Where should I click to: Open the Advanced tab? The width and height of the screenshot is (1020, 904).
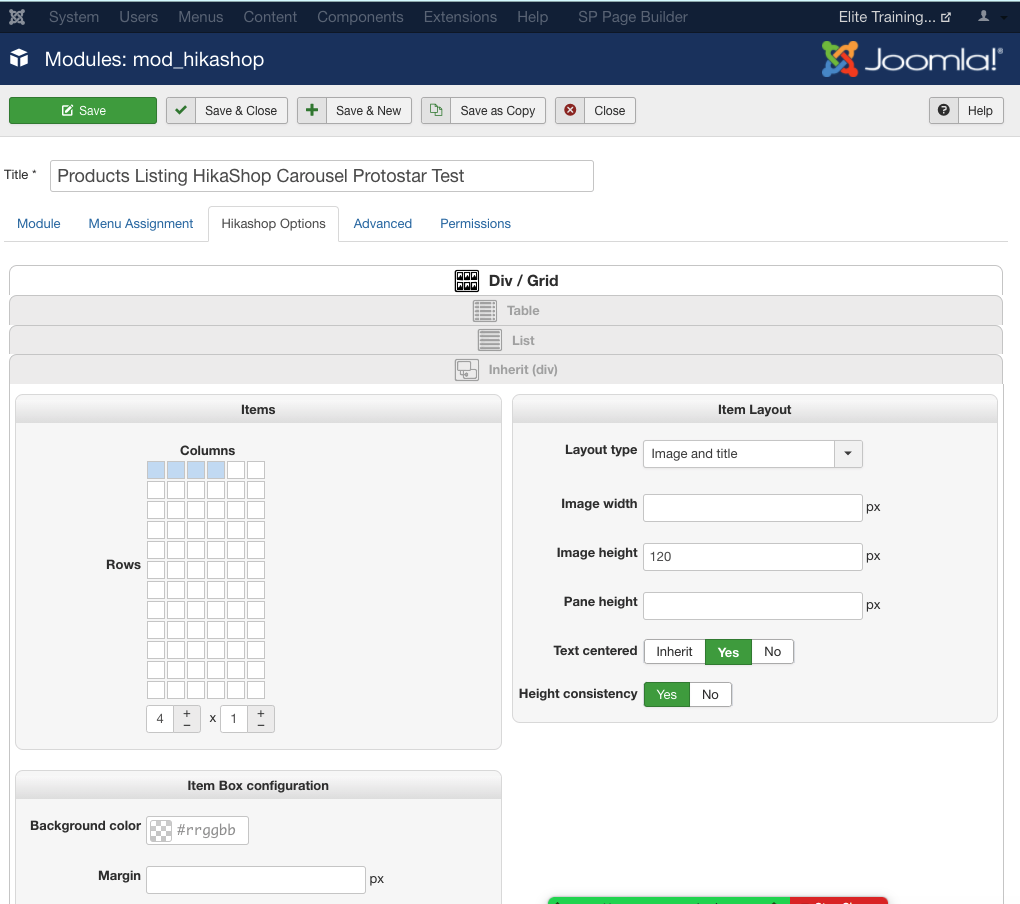pyautogui.click(x=383, y=224)
